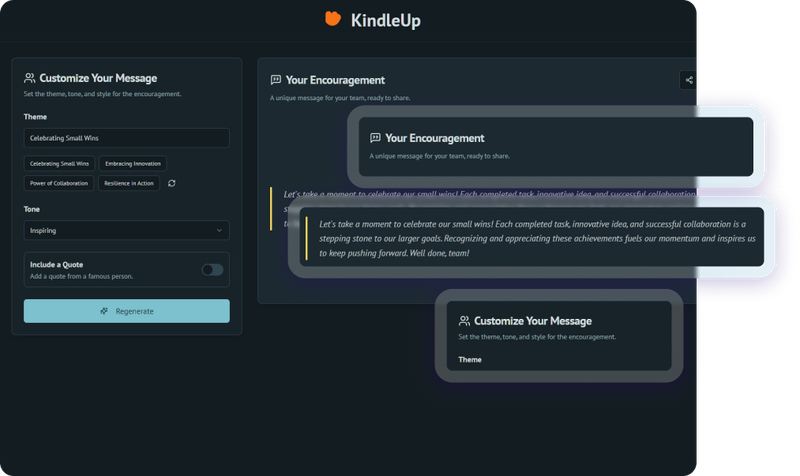Refresh the theme suggestions with the reload icon
800x476 pixels.
tap(172, 183)
